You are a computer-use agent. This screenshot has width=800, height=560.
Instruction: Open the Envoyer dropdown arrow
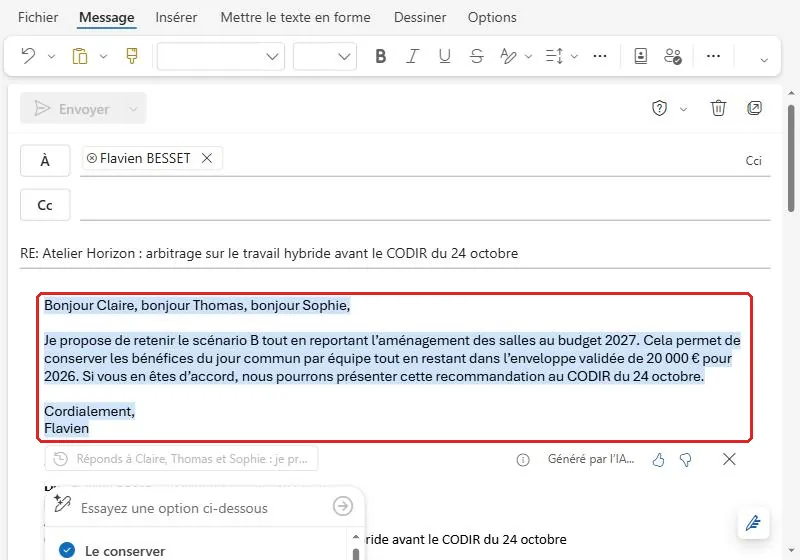tap(134, 109)
